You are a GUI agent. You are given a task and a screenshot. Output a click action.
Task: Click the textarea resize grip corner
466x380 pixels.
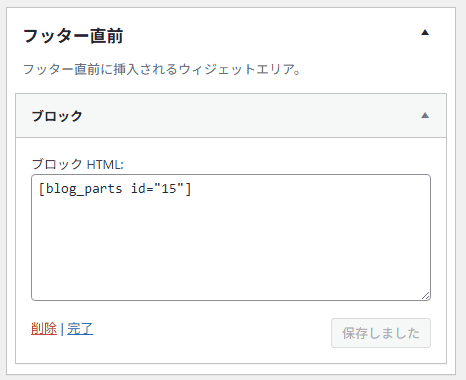[x=426, y=295]
